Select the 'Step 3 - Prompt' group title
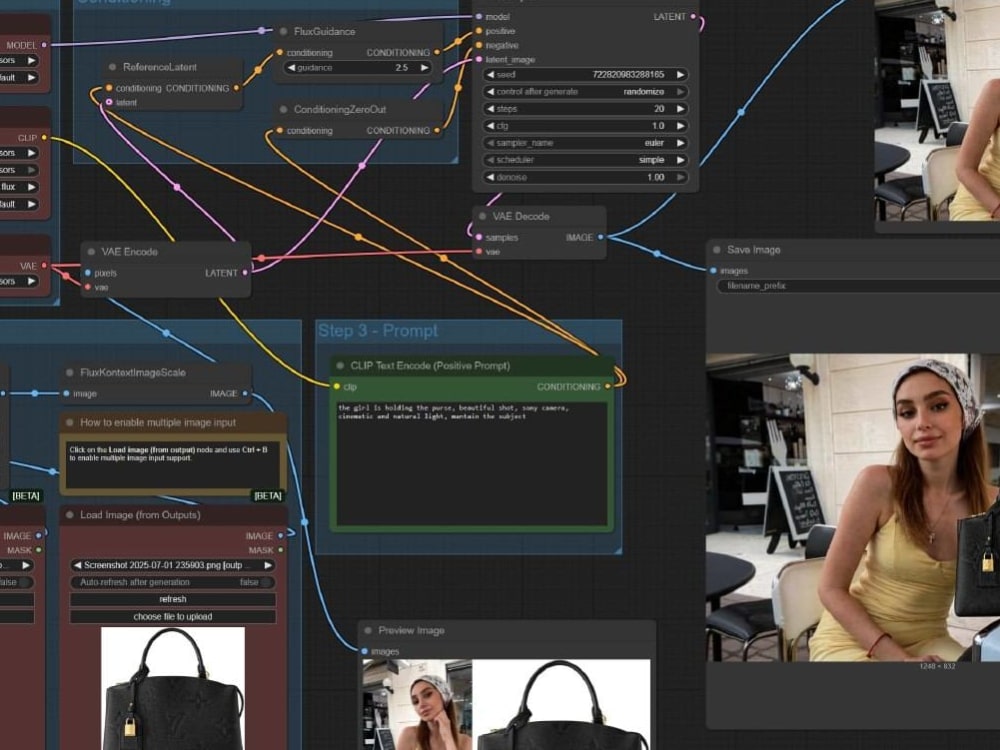 point(378,331)
